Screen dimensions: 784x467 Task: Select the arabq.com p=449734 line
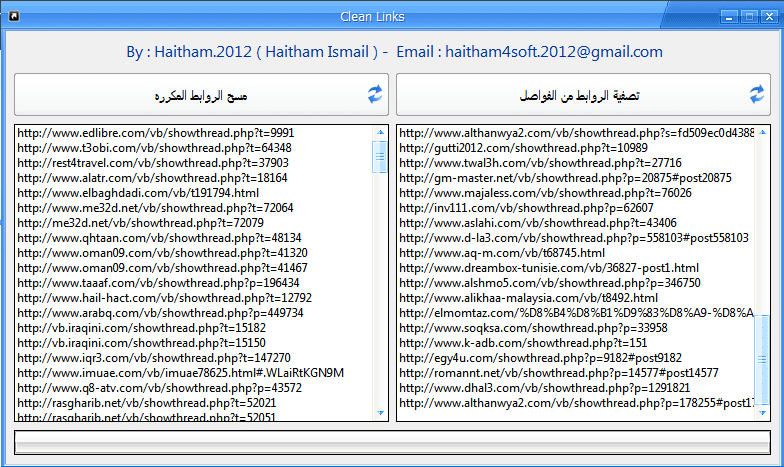[x=160, y=313]
